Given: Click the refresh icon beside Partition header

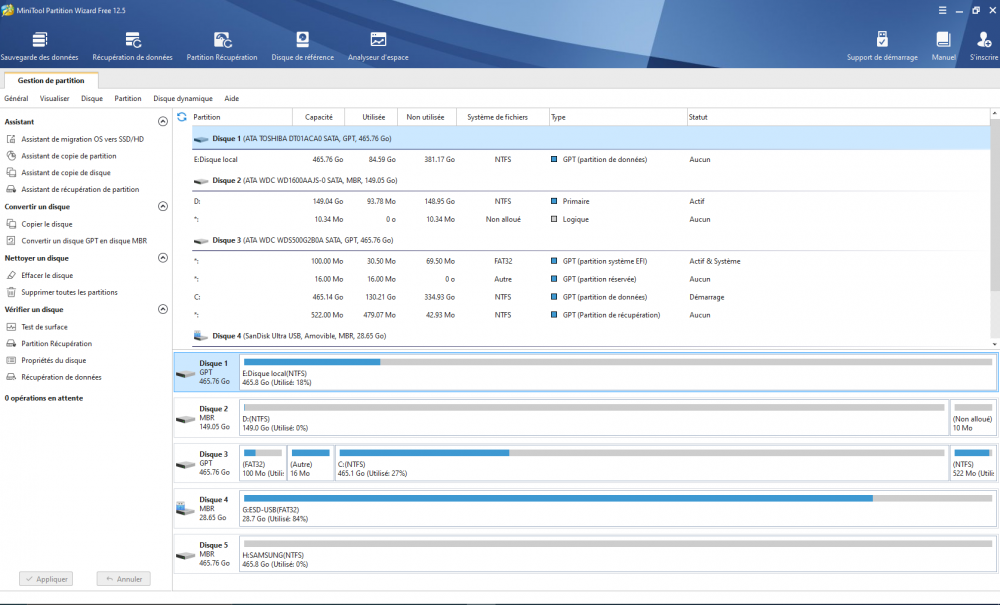Looking at the screenshot, I should (x=182, y=117).
